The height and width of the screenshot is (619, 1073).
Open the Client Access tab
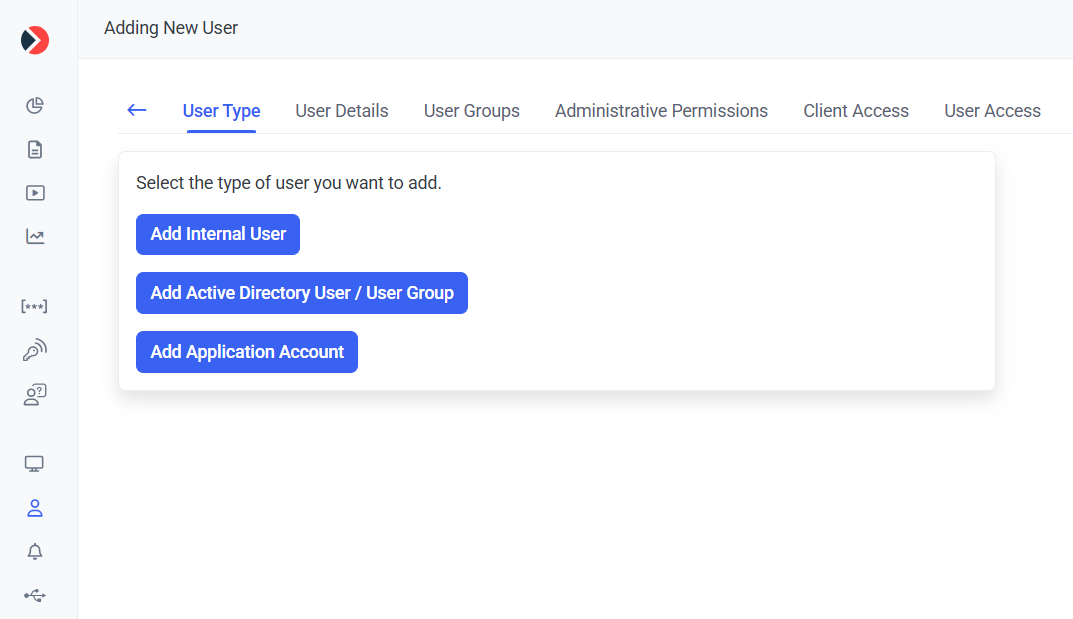(856, 111)
